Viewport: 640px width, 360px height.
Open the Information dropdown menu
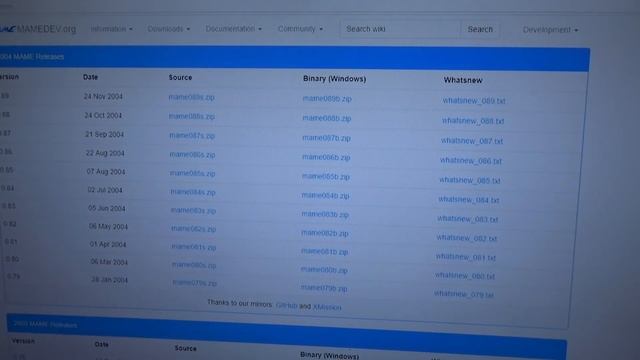(111, 29)
